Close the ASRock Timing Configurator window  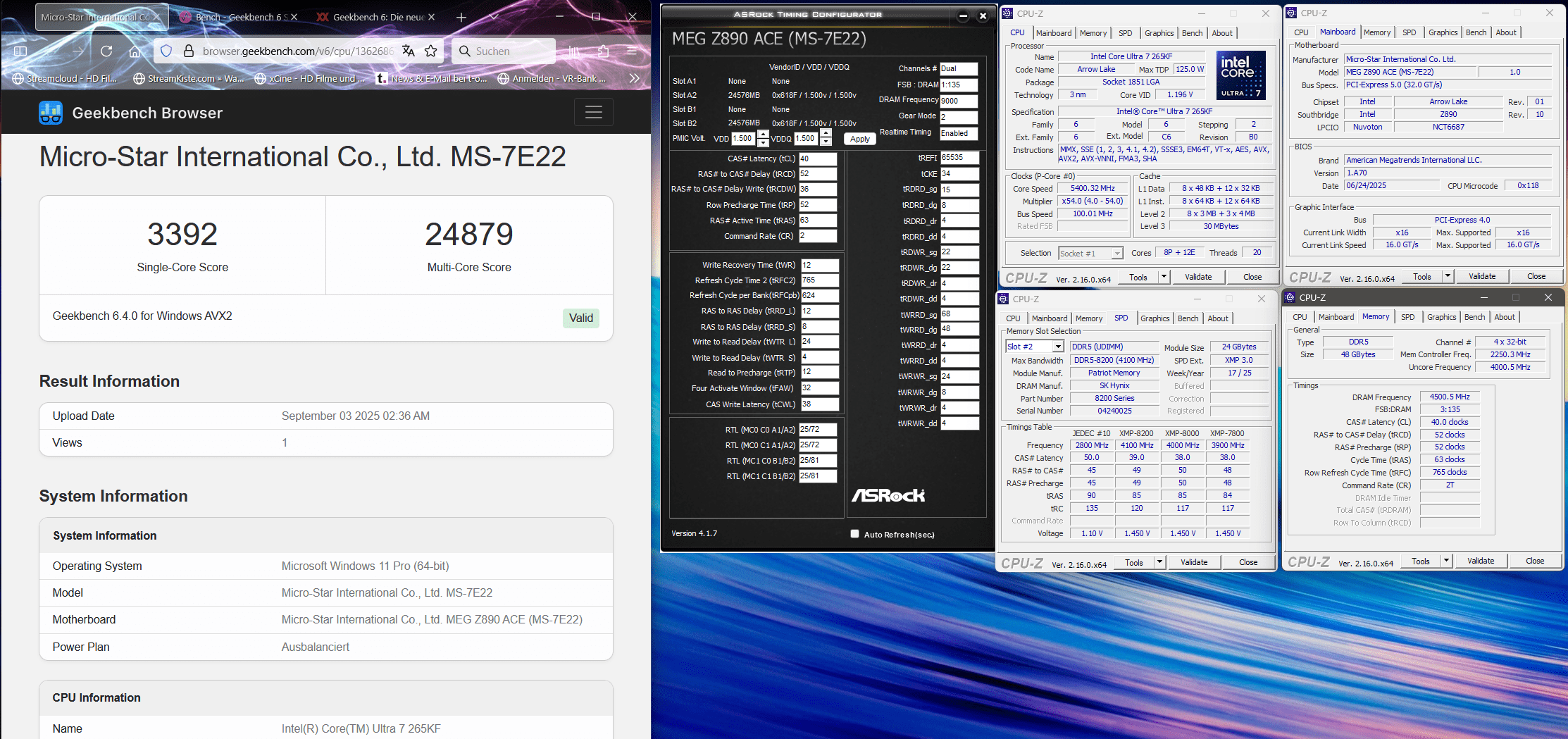[x=983, y=15]
